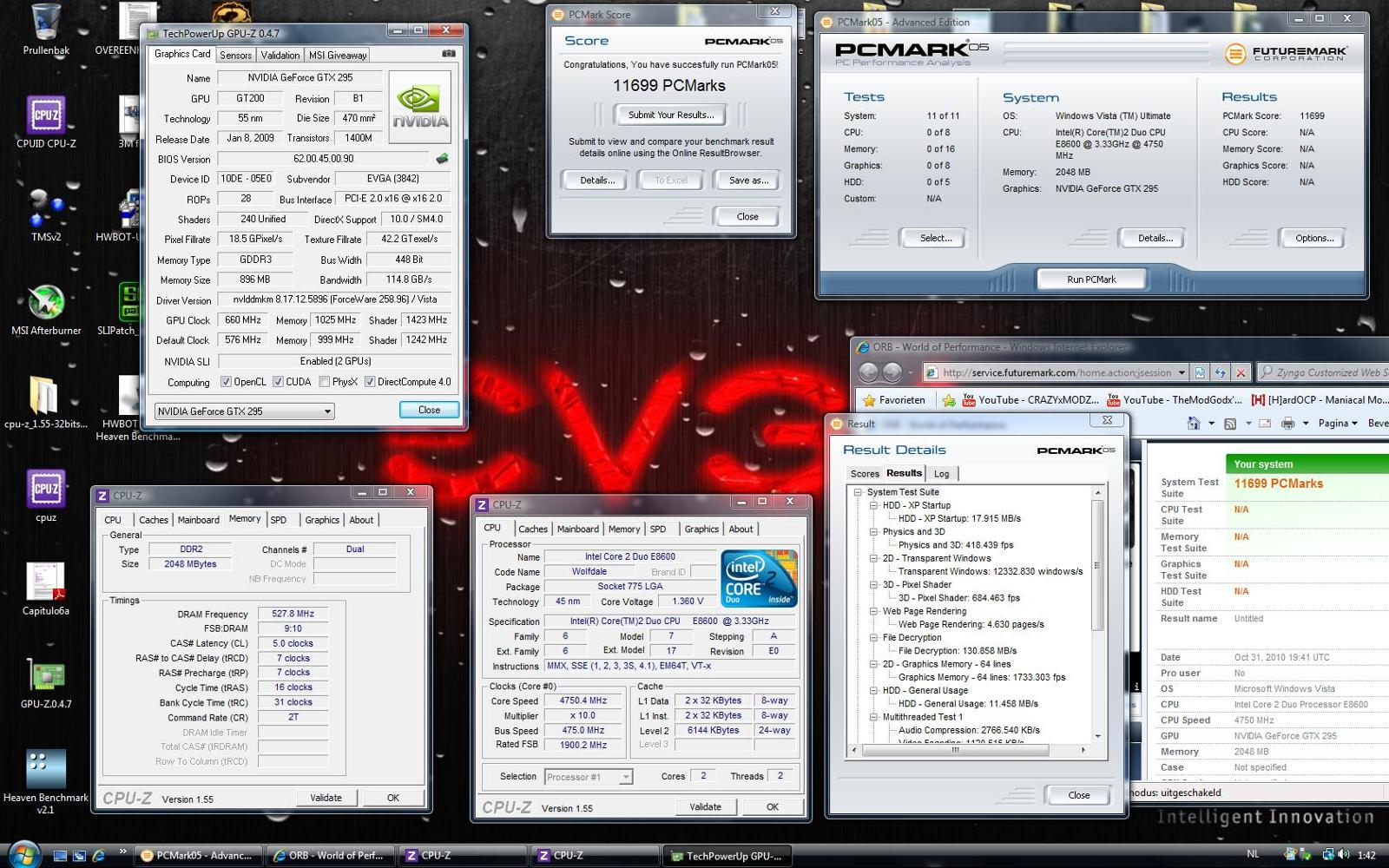The width and height of the screenshot is (1389, 868).
Task: Go back in Internet Explorer
Action: 868,372
